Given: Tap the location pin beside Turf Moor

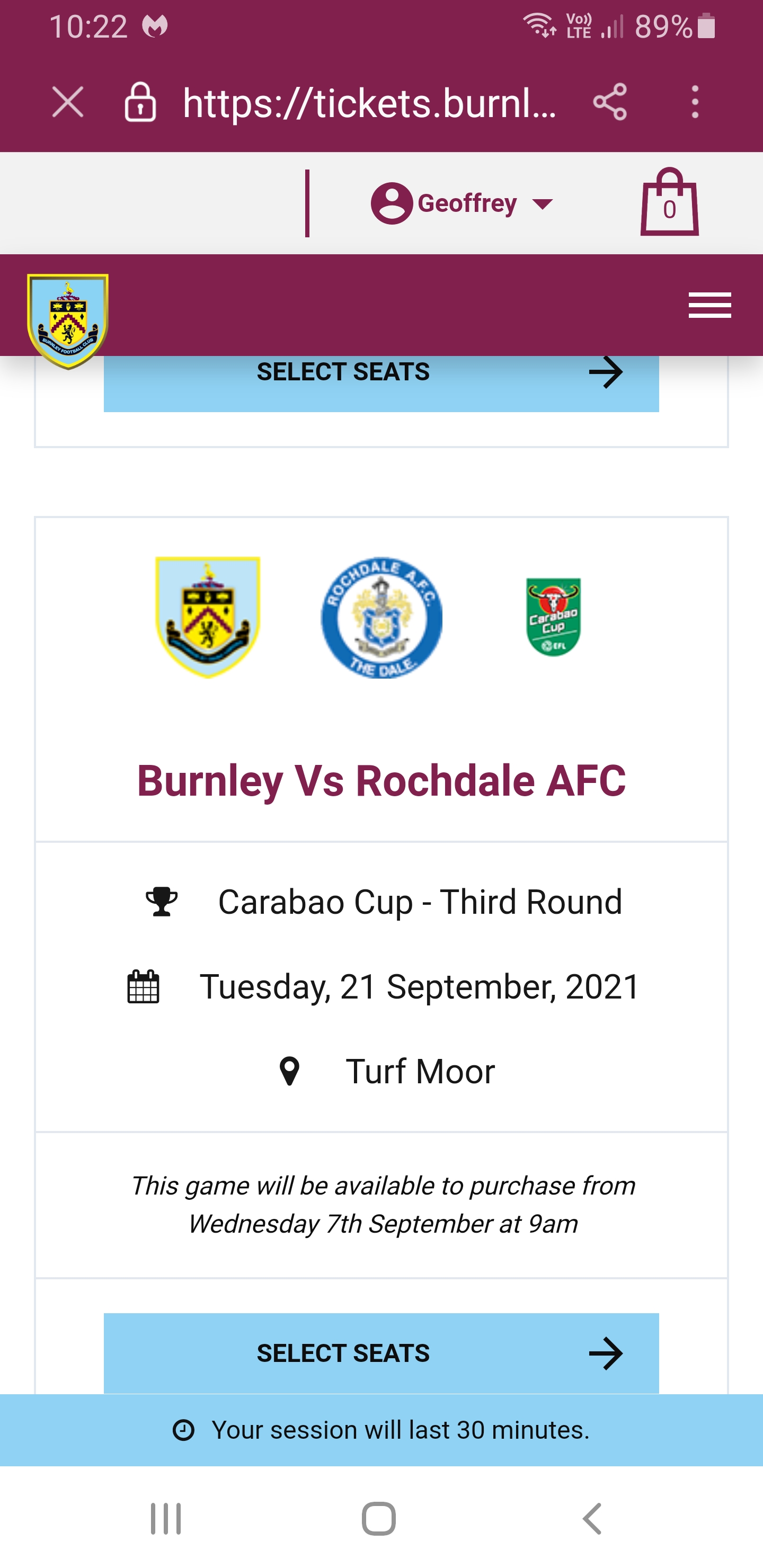Looking at the screenshot, I should point(289,1071).
